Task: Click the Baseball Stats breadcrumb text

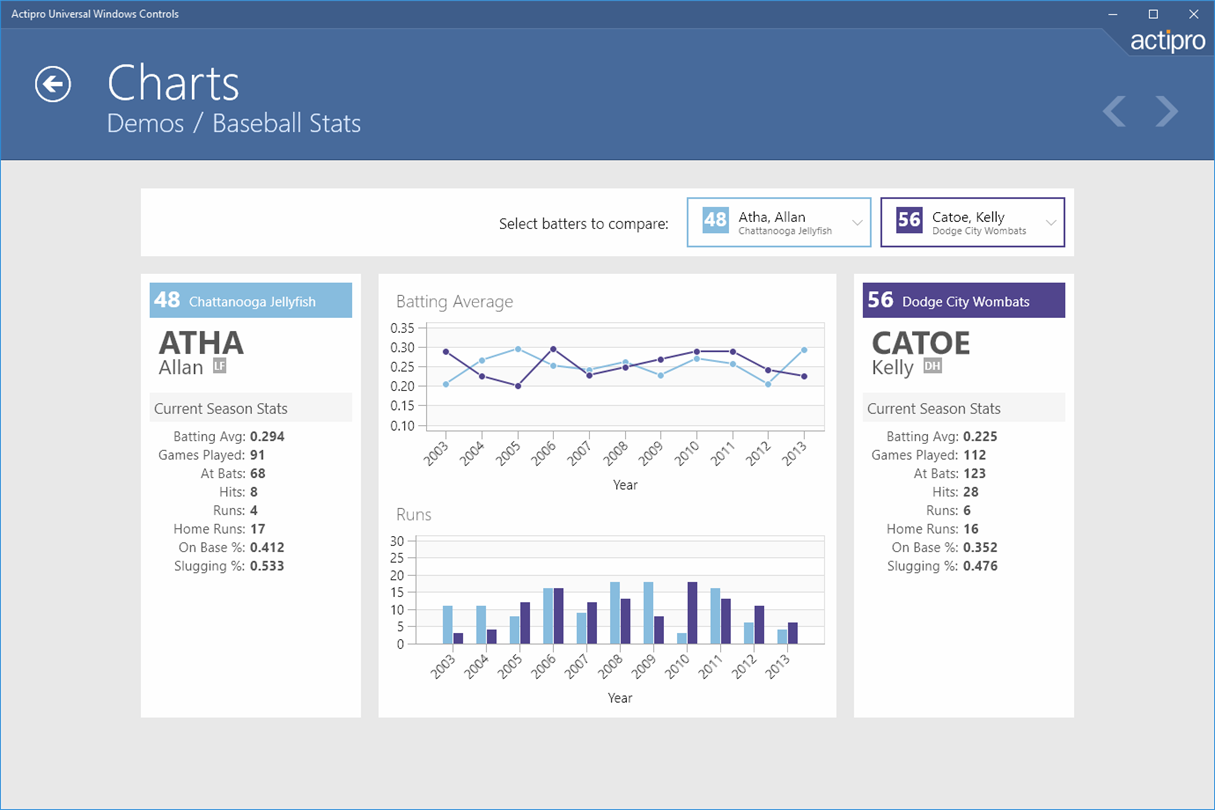Action: point(286,124)
